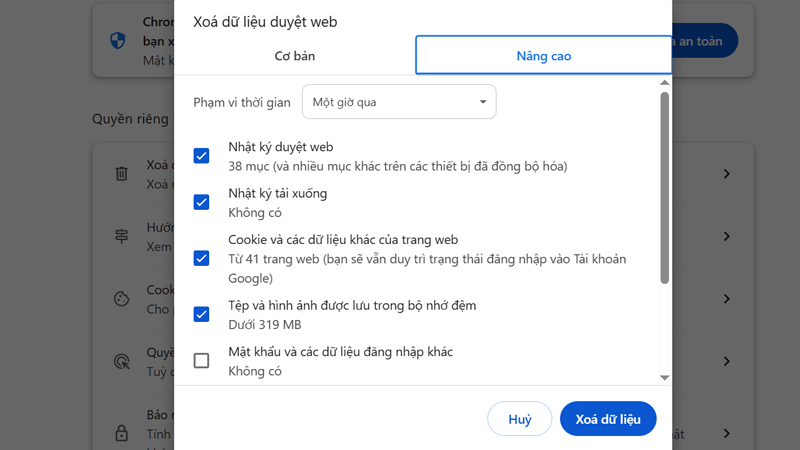The width and height of the screenshot is (800, 450).
Task: Click the dialog's vertical scrollbar thumb
Action: pyautogui.click(x=665, y=188)
